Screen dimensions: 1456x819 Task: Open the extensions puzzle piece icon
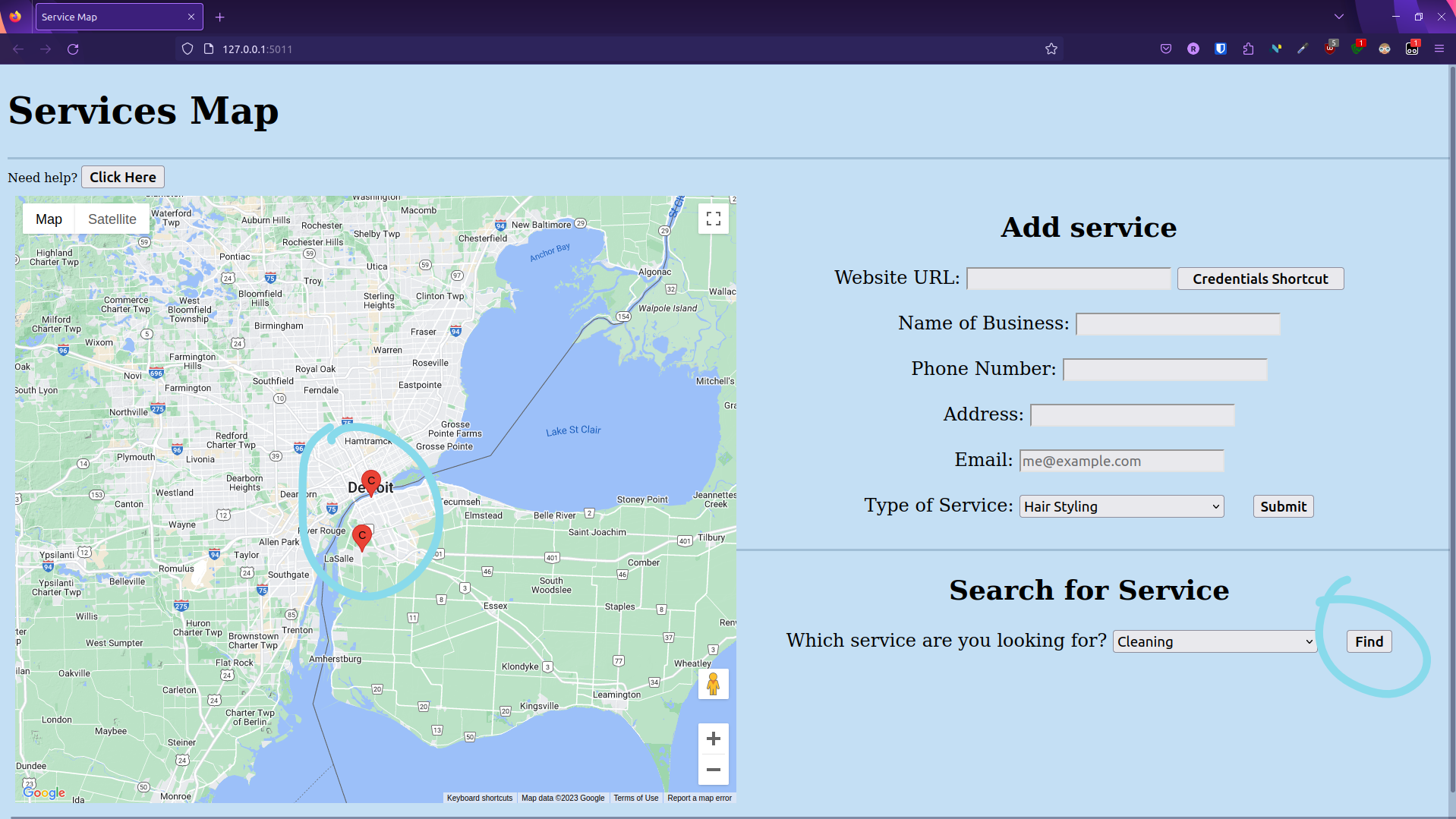pyautogui.click(x=1248, y=49)
